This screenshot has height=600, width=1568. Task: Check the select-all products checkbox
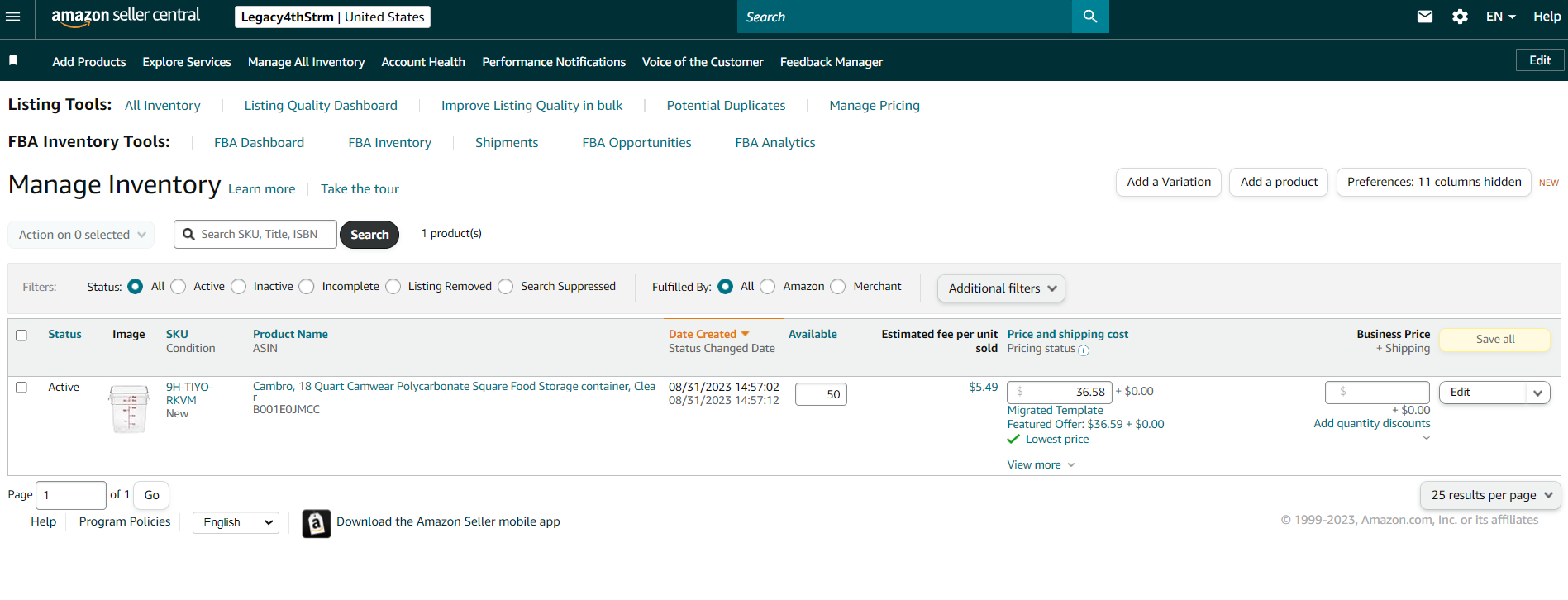(21, 335)
